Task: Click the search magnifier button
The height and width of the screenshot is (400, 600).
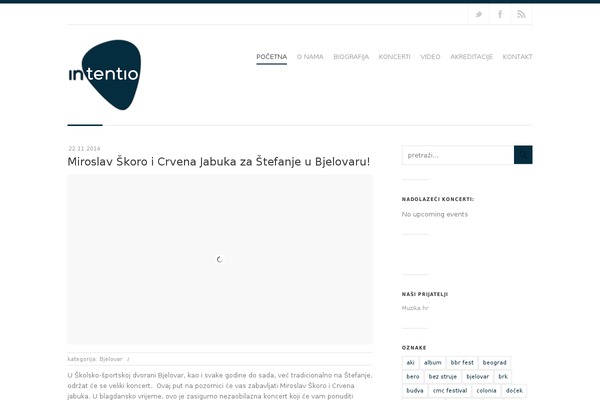Action: [523, 155]
